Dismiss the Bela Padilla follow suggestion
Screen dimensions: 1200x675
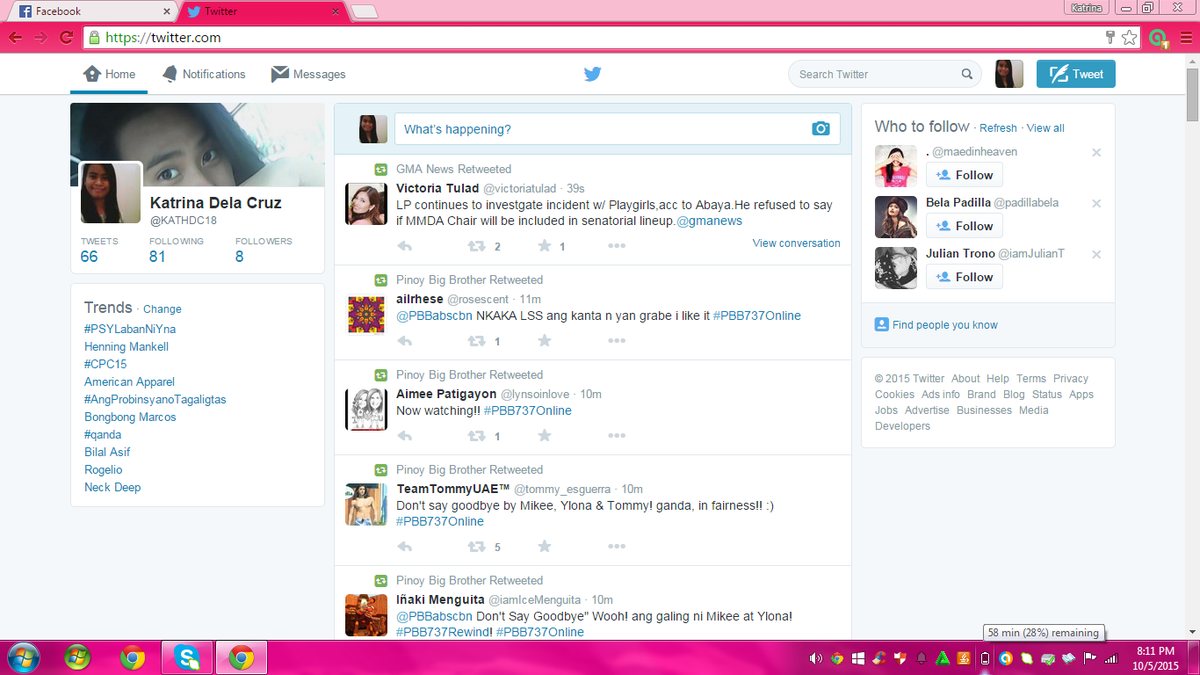1096,203
